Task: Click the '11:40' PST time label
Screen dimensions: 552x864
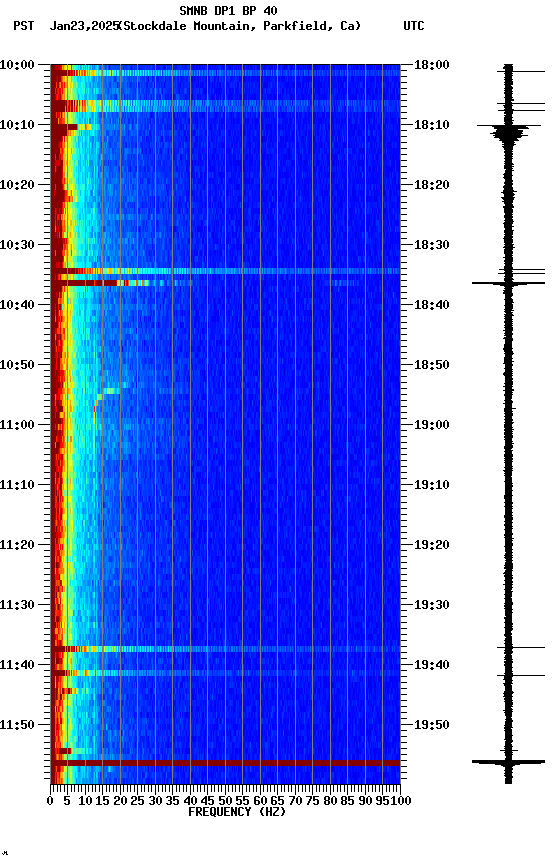Action: pos(17,665)
